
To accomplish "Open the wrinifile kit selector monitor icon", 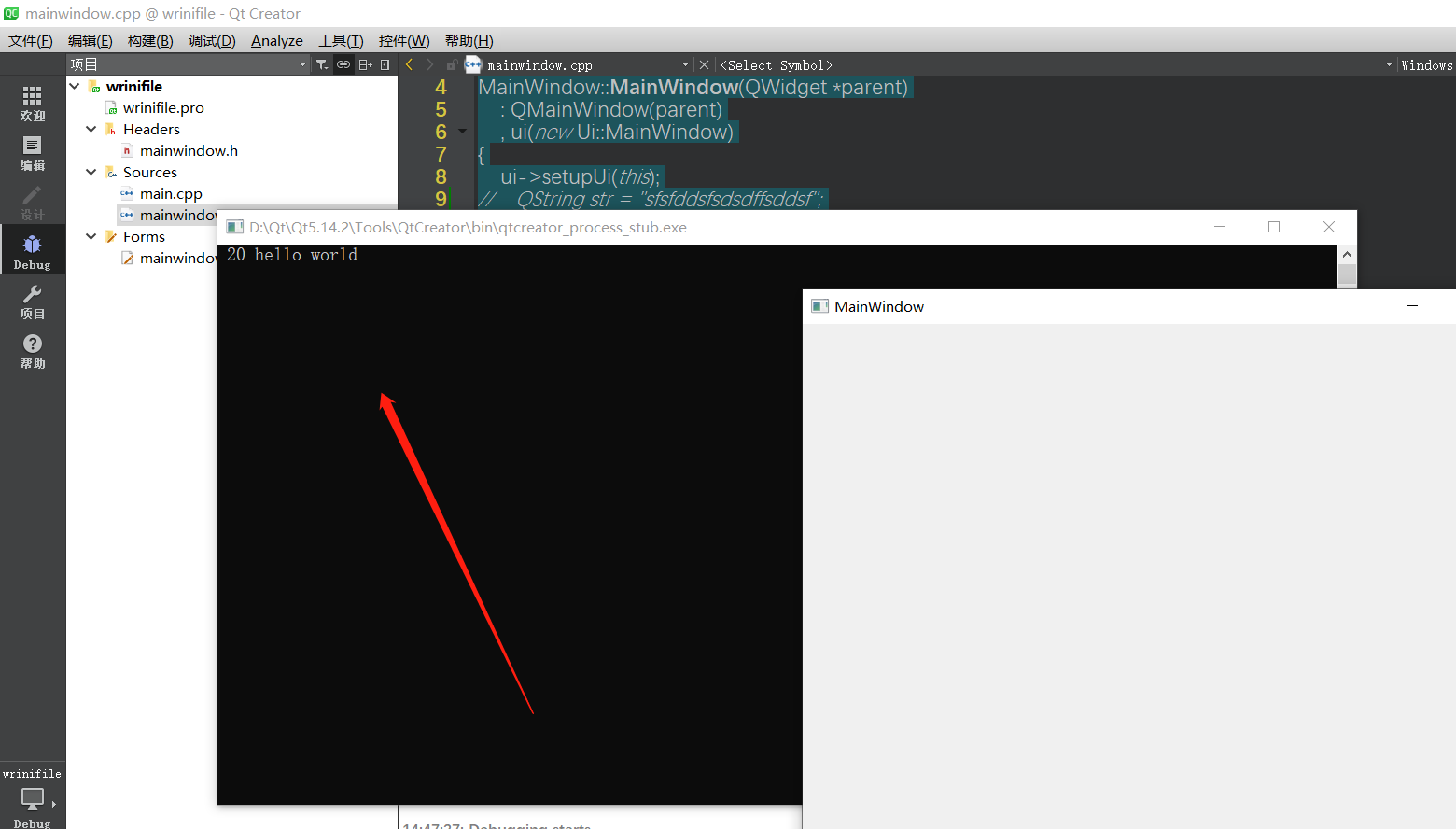I will tap(33, 798).
